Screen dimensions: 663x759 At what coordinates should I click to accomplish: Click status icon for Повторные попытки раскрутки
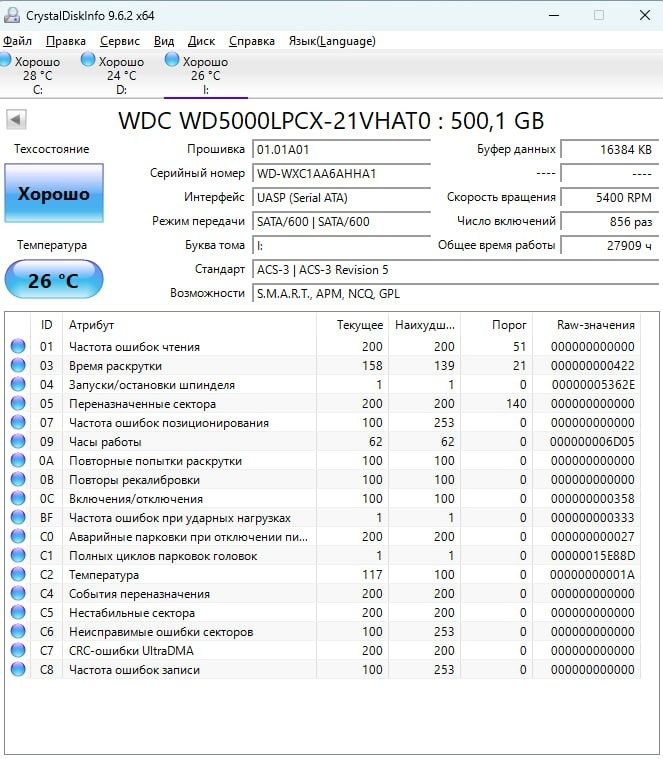(18, 461)
